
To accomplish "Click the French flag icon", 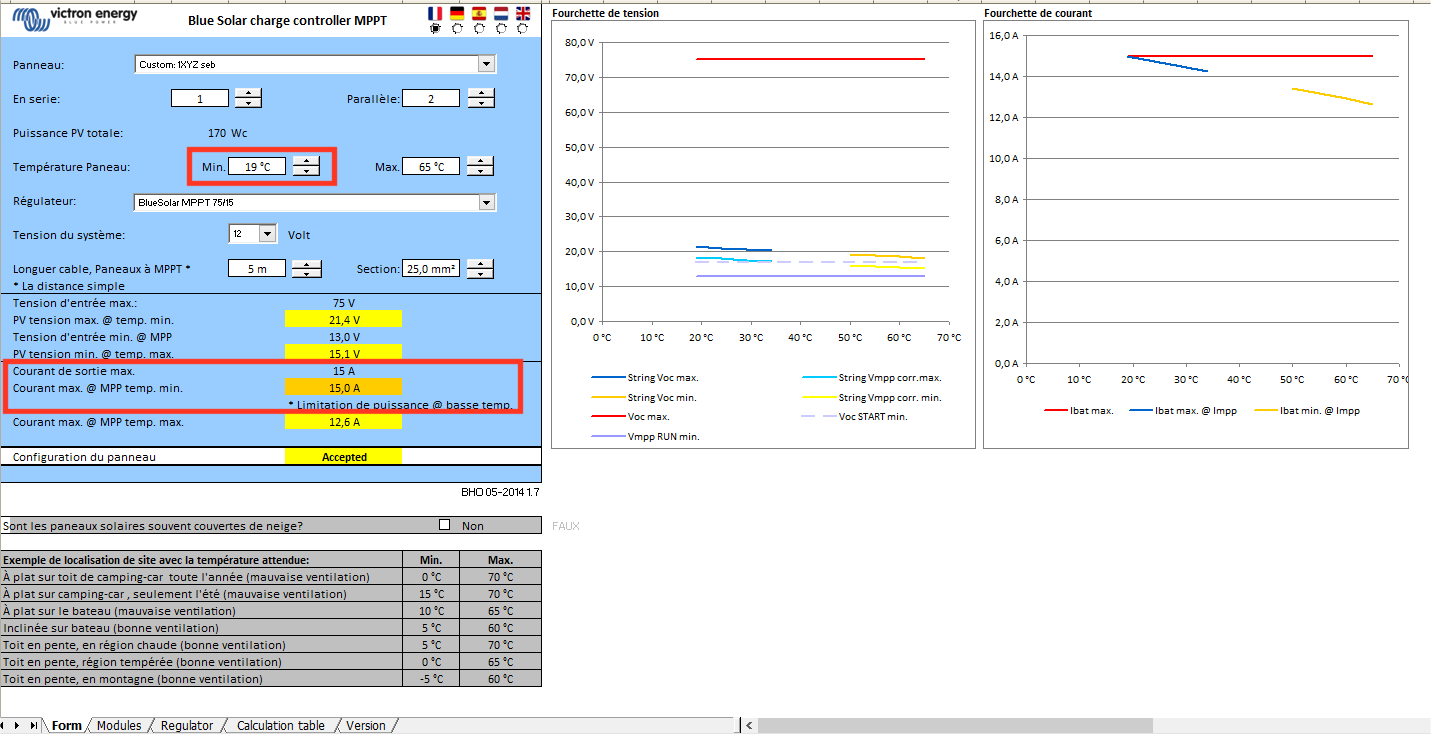I will click(x=435, y=13).
